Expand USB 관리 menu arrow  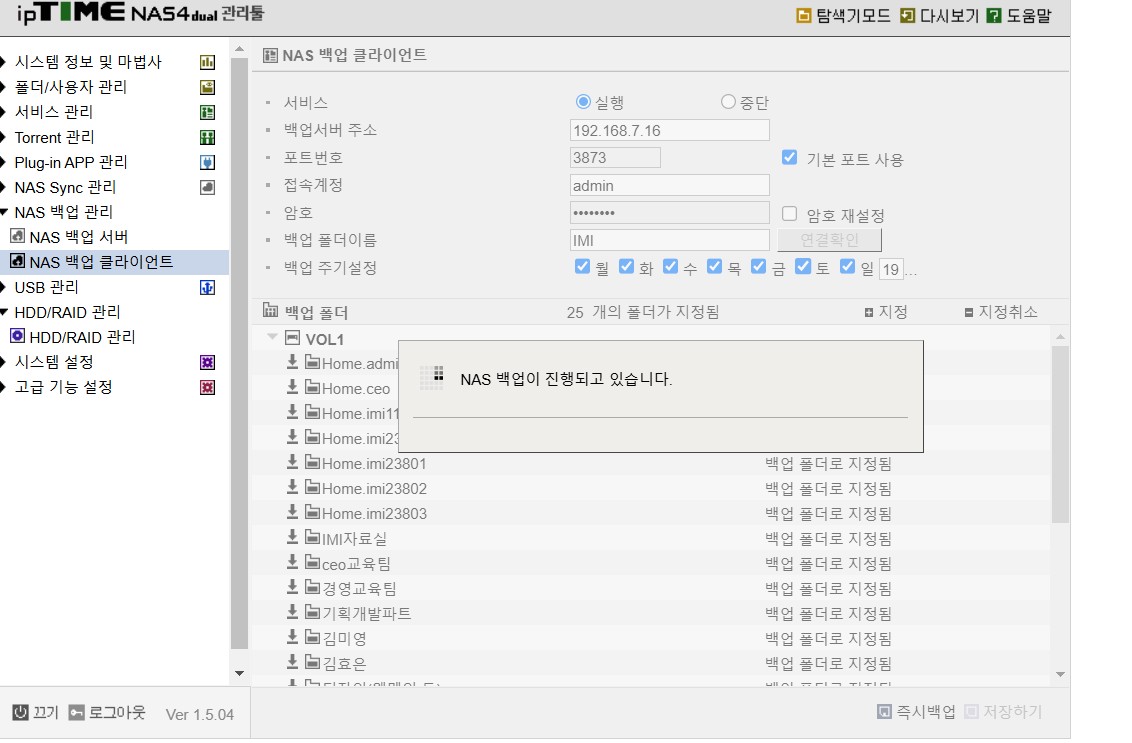pyautogui.click(x=4, y=287)
